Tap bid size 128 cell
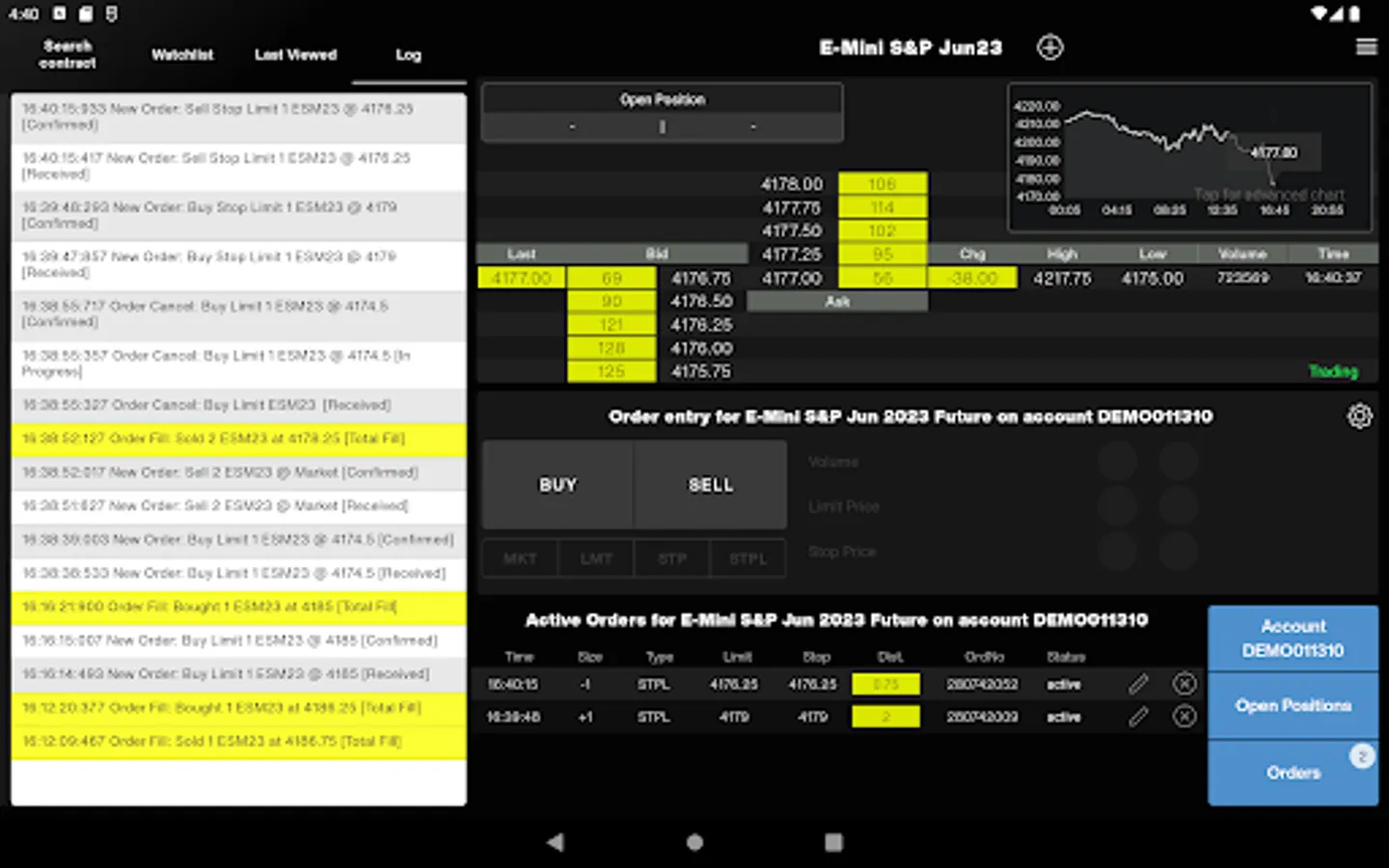Viewport: 1389px width, 868px height. tap(612, 348)
